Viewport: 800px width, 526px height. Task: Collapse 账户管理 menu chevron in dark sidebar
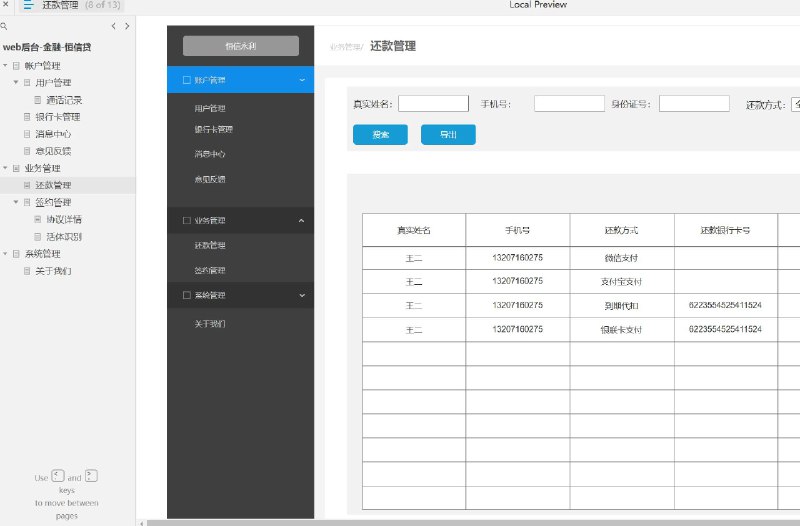(x=302, y=80)
